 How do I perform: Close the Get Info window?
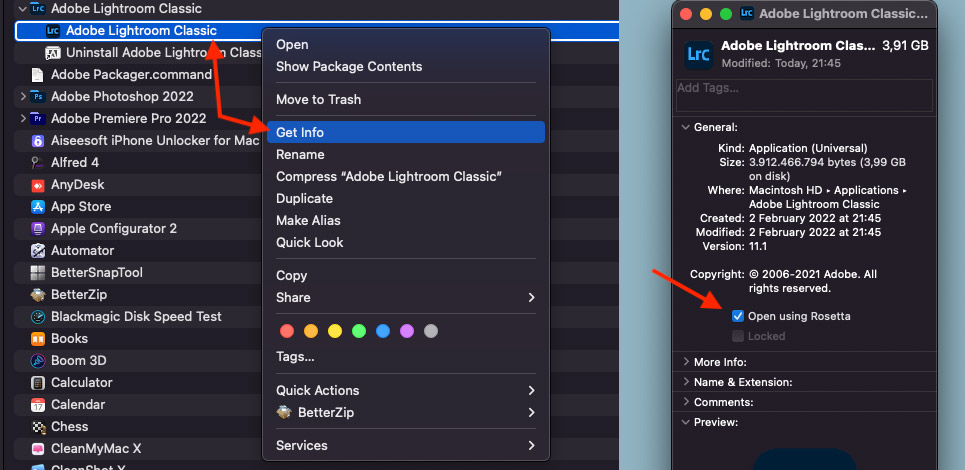point(686,14)
